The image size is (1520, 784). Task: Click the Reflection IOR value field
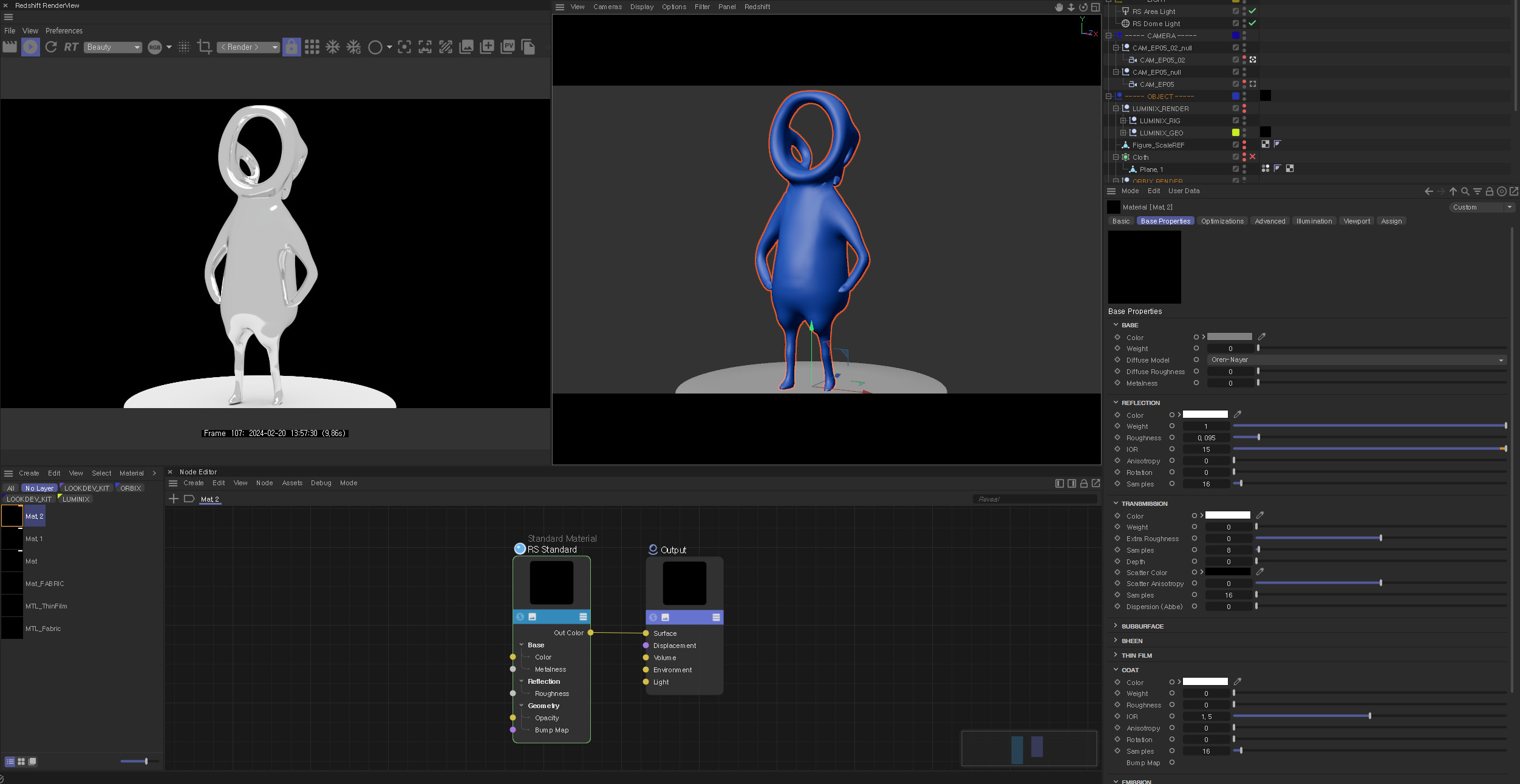1206,449
